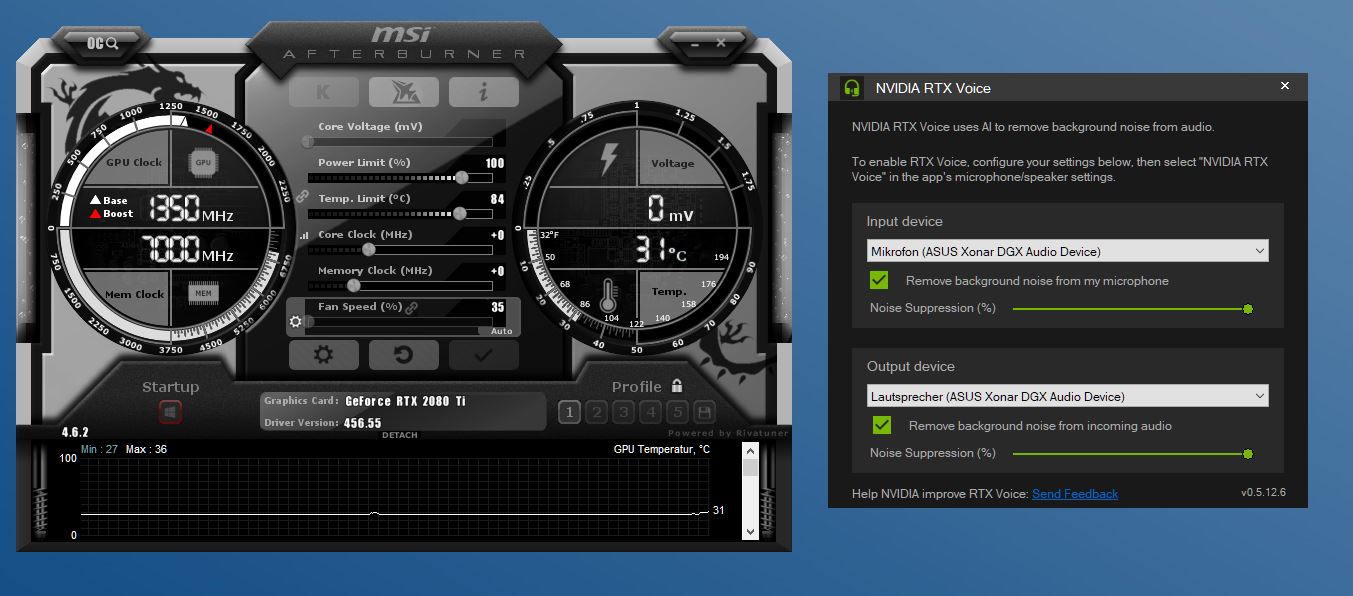Open the Input device dropdown
This screenshot has width=1353, height=596.
tap(1066, 250)
